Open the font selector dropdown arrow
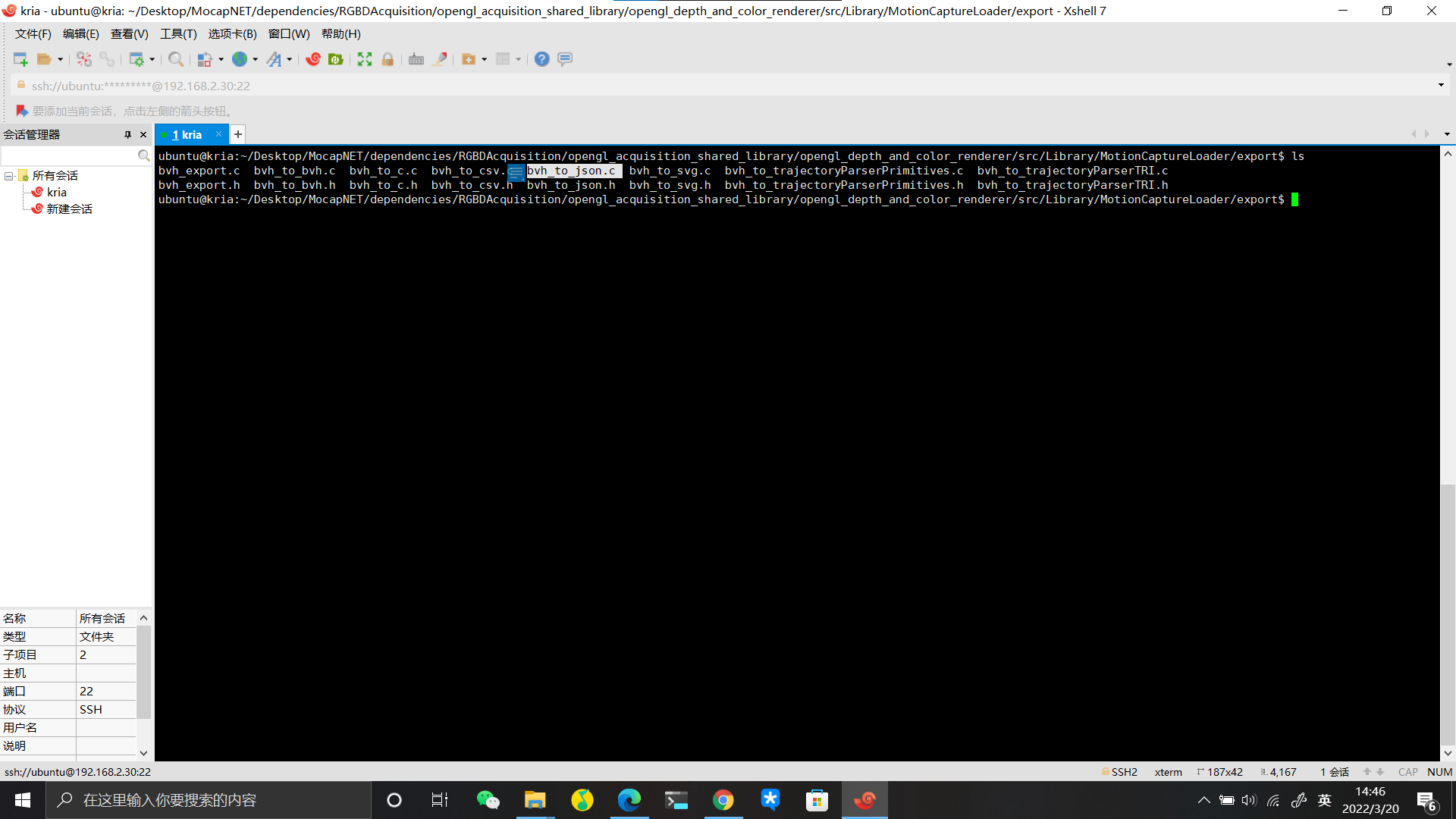 (x=290, y=59)
